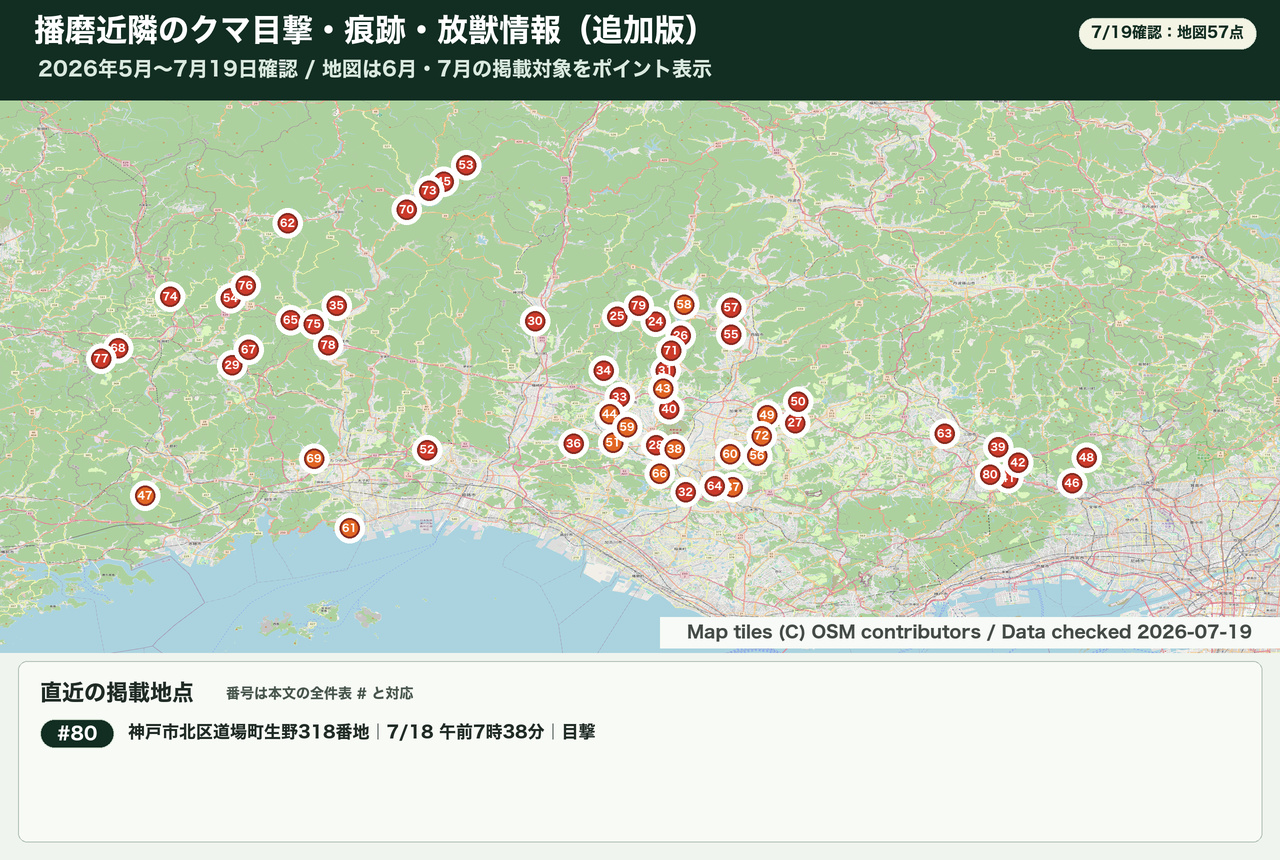Open map marker 70

click(406, 210)
